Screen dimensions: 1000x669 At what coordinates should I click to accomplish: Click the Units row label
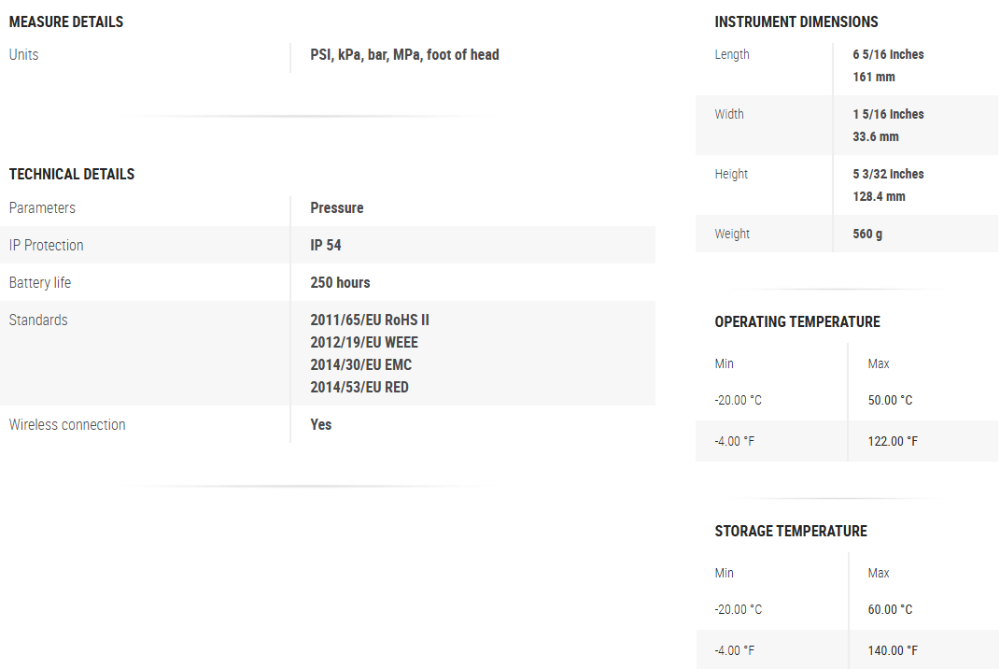(x=24, y=55)
